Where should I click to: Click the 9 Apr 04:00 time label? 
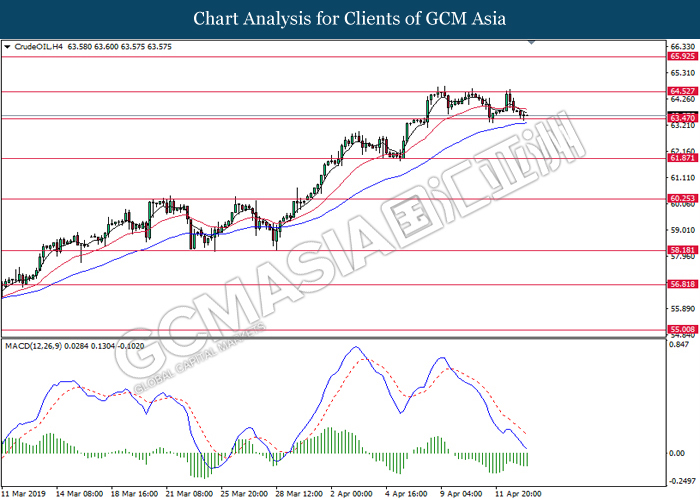[x=462, y=494]
